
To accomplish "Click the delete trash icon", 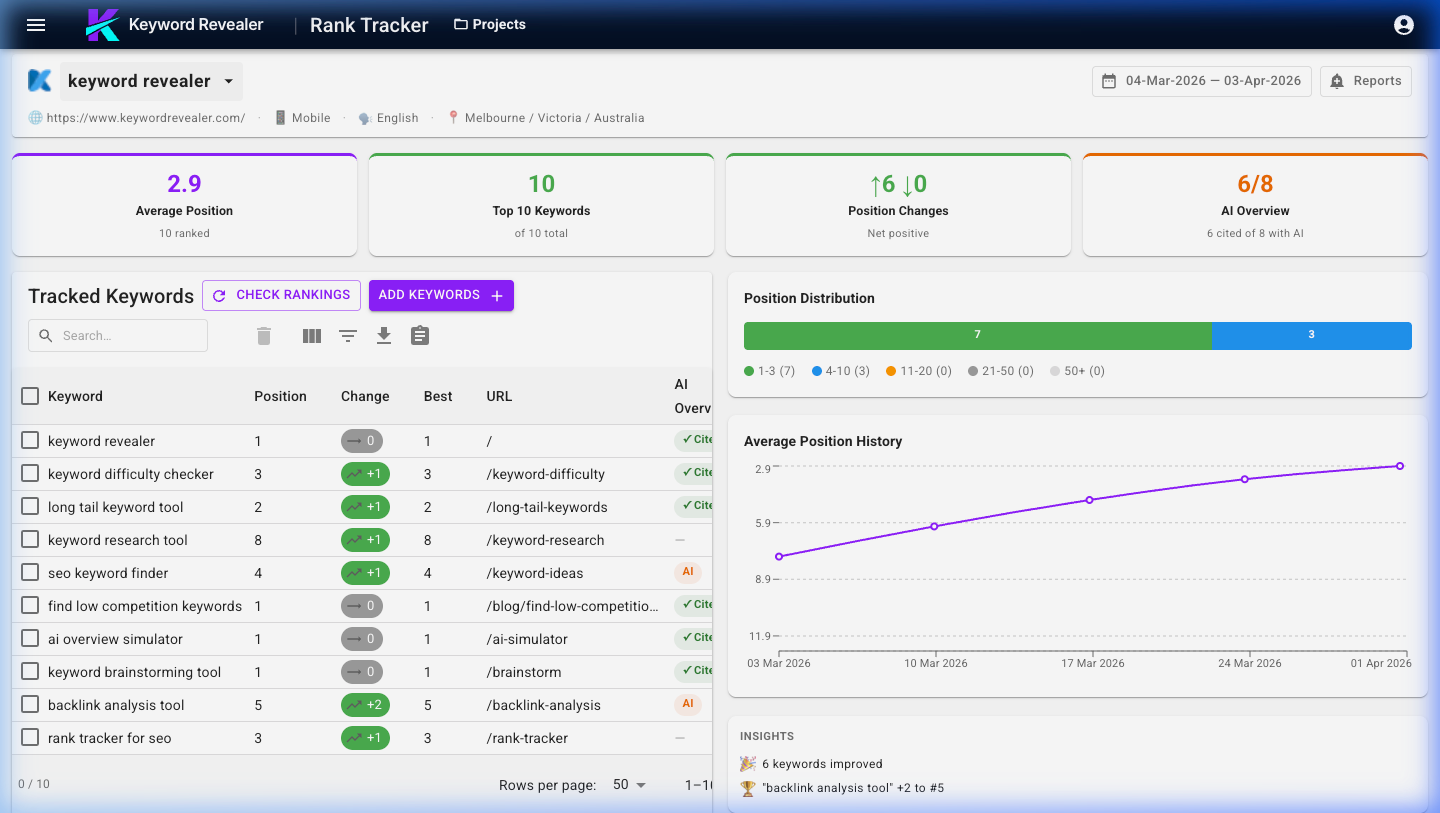I will point(264,336).
